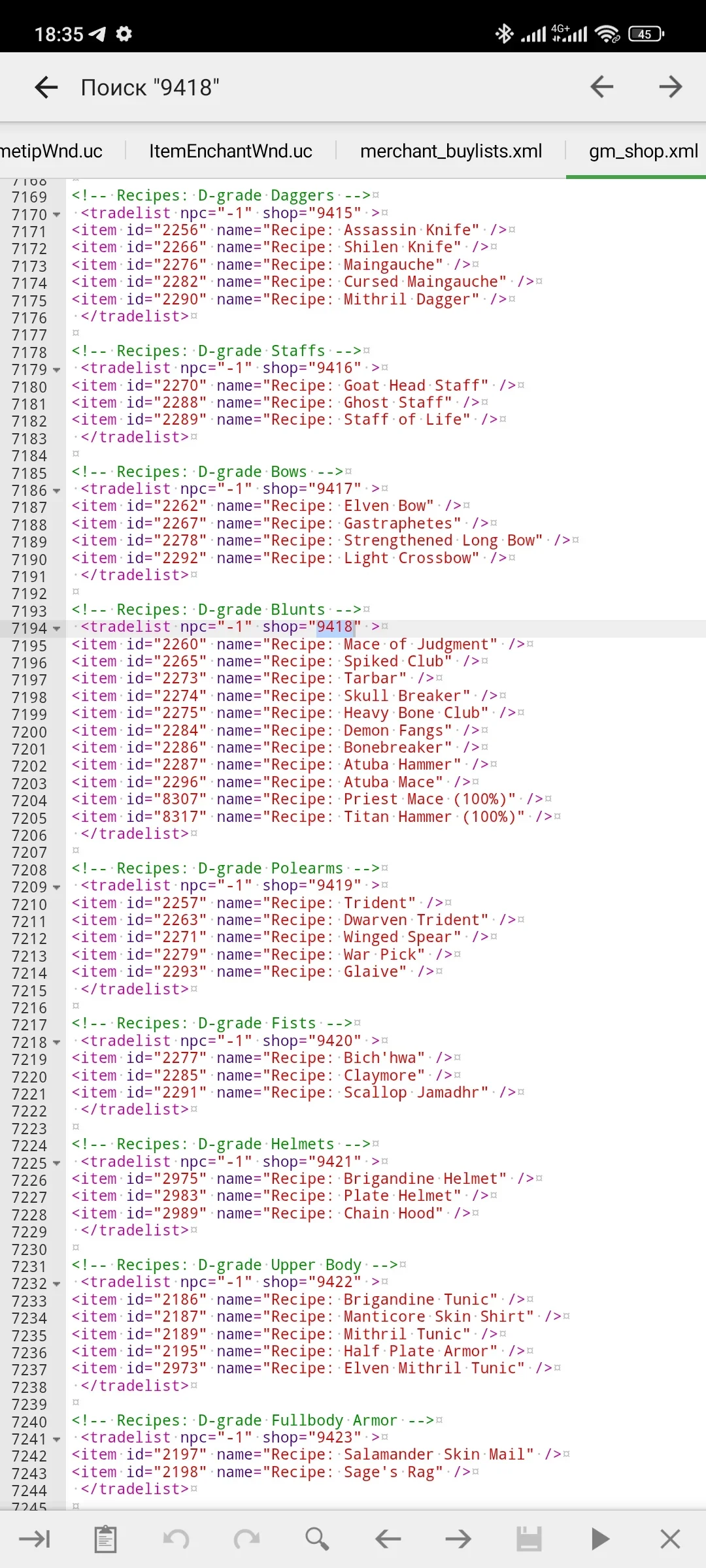Tap the back arrow beside the search title
Image resolution: width=706 pixels, height=1568 pixels.
46,87
